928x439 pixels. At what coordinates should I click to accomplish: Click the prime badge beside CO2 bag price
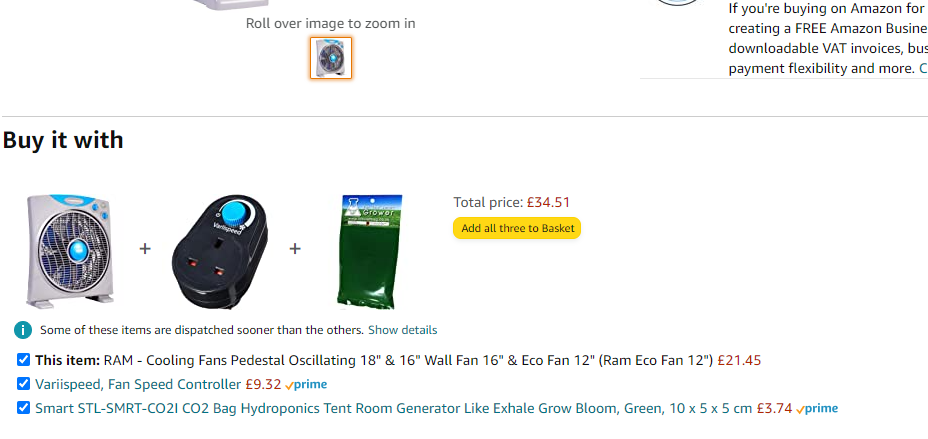(817, 409)
